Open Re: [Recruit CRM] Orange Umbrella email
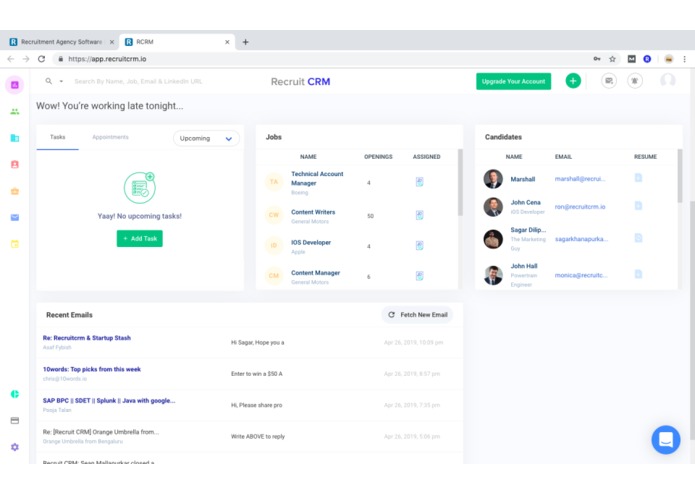The height and width of the screenshot is (494, 695). click(101, 432)
